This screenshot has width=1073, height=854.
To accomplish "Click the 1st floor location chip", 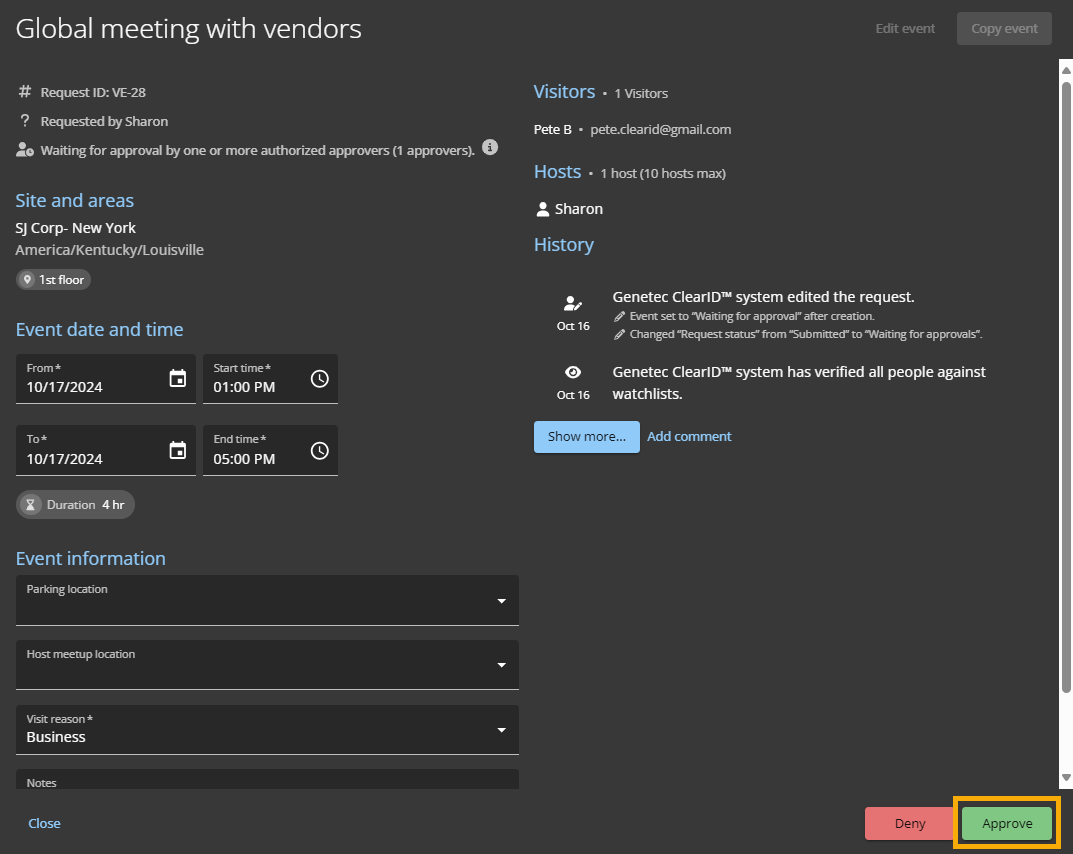I will [x=53, y=280].
